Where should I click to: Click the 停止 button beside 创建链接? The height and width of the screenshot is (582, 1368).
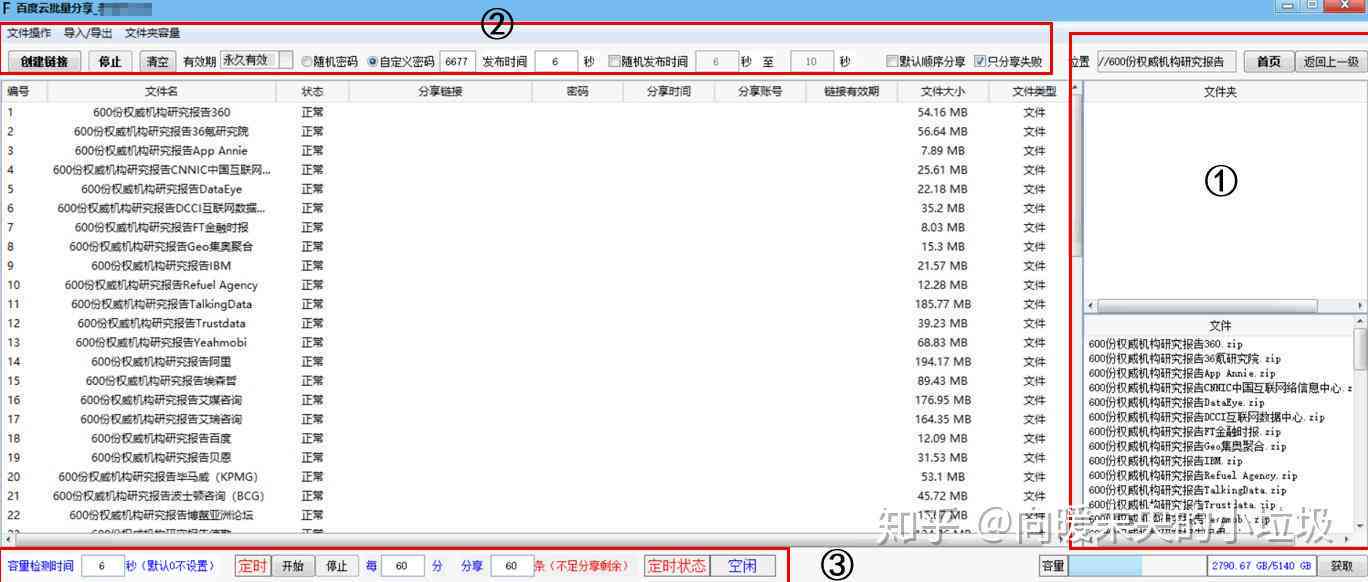[110, 61]
